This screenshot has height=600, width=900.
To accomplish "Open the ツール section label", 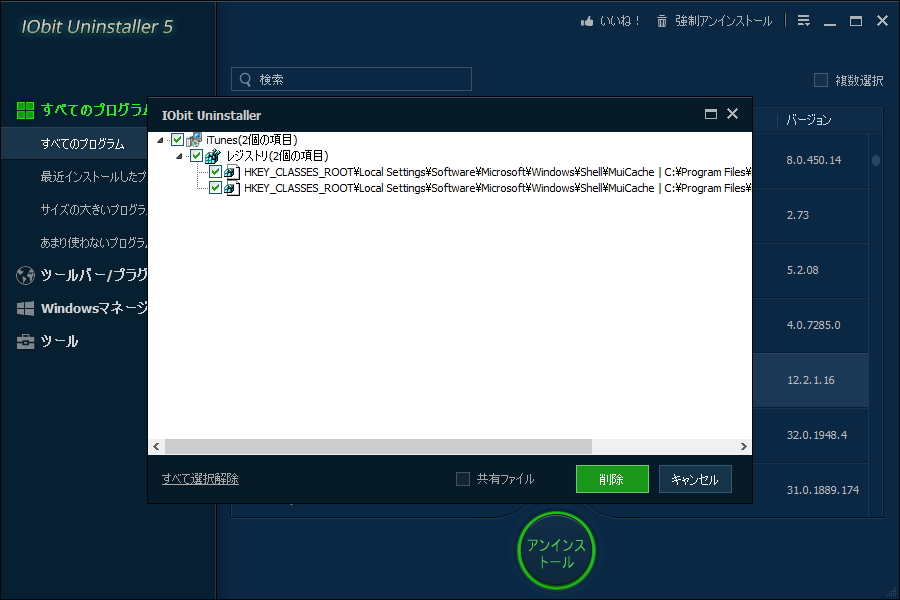I will (59, 342).
